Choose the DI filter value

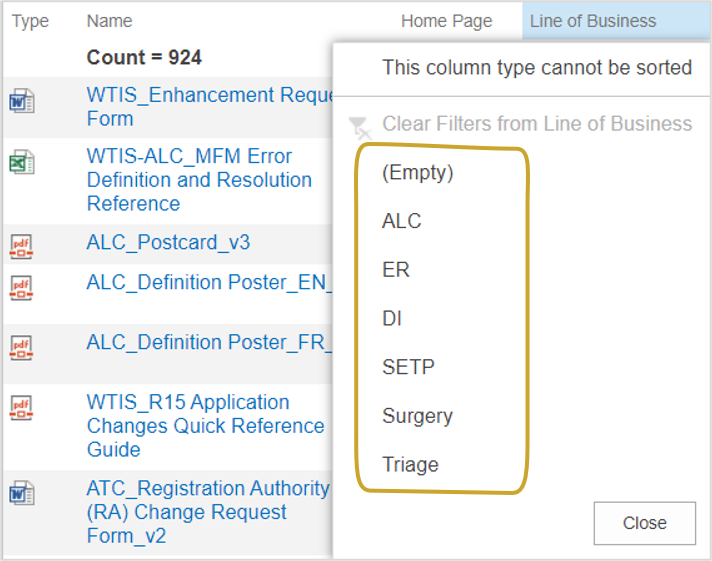[x=392, y=318]
